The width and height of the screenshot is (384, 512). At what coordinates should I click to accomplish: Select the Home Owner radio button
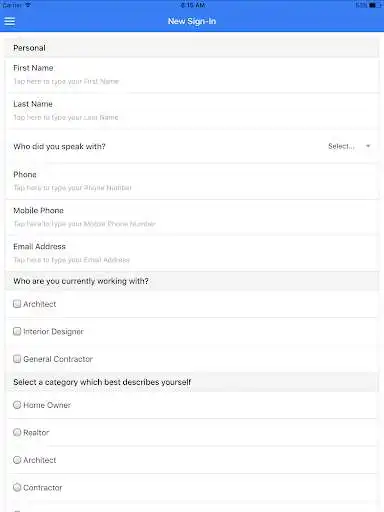click(17, 405)
